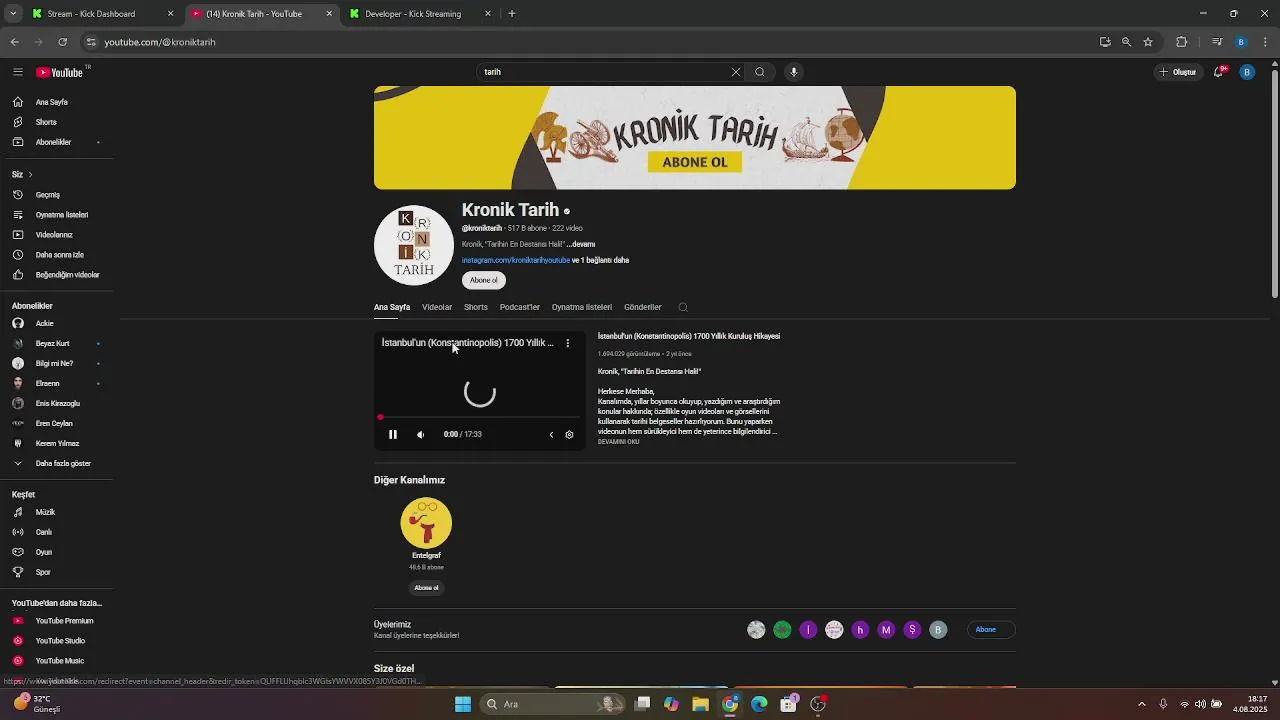The width and height of the screenshot is (1280, 720).
Task: Click the members Abone button
Action: tap(990, 629)
